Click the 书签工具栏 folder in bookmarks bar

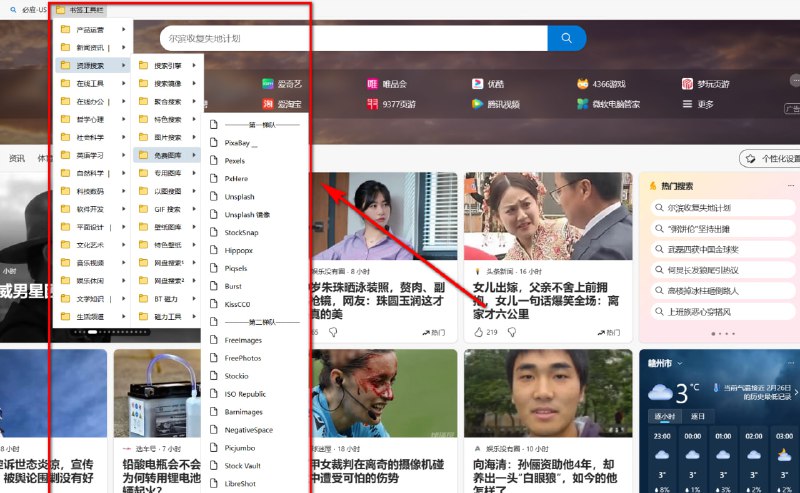pos(80,10)
